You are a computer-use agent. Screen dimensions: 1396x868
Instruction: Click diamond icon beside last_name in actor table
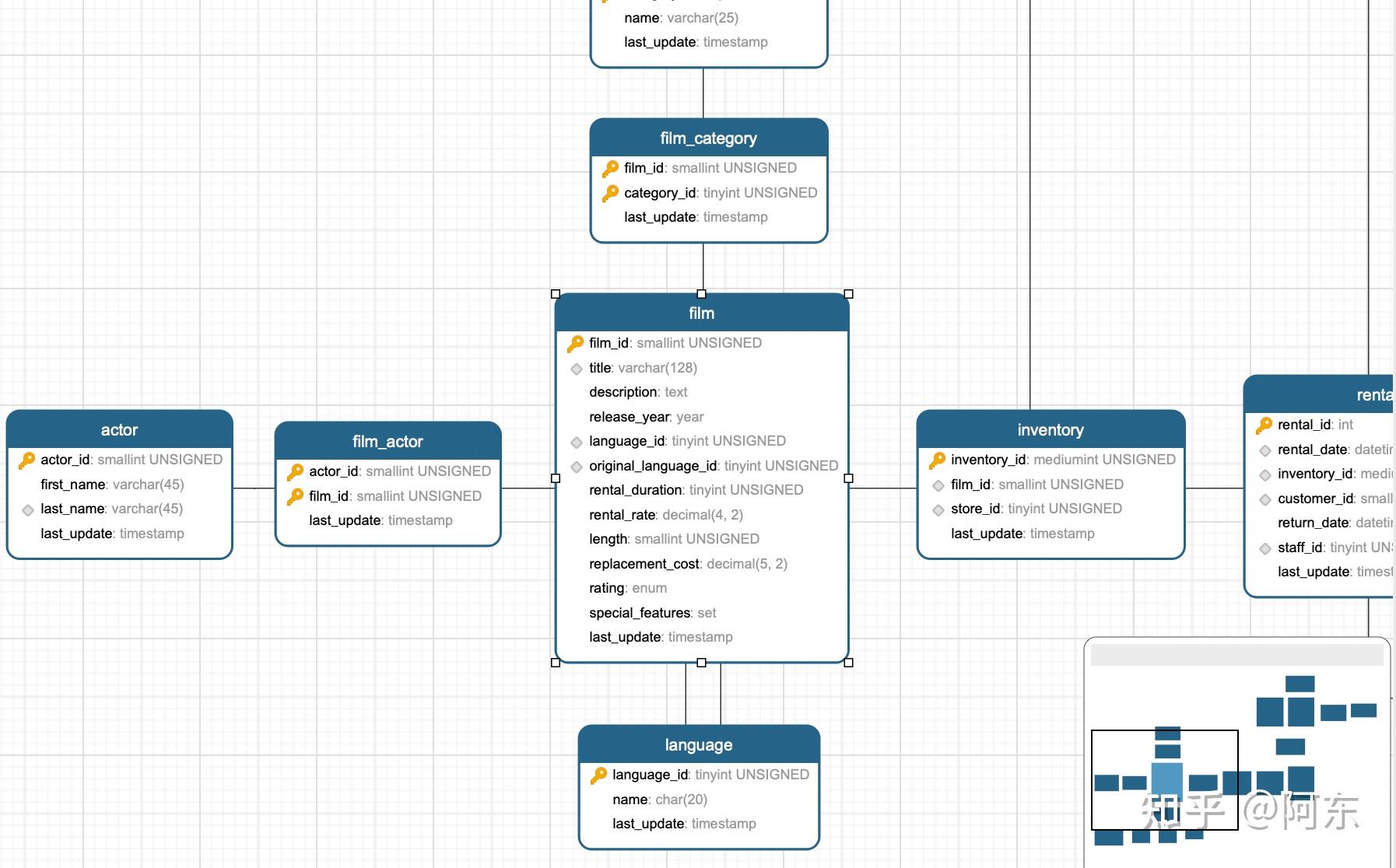coord(28,509)
